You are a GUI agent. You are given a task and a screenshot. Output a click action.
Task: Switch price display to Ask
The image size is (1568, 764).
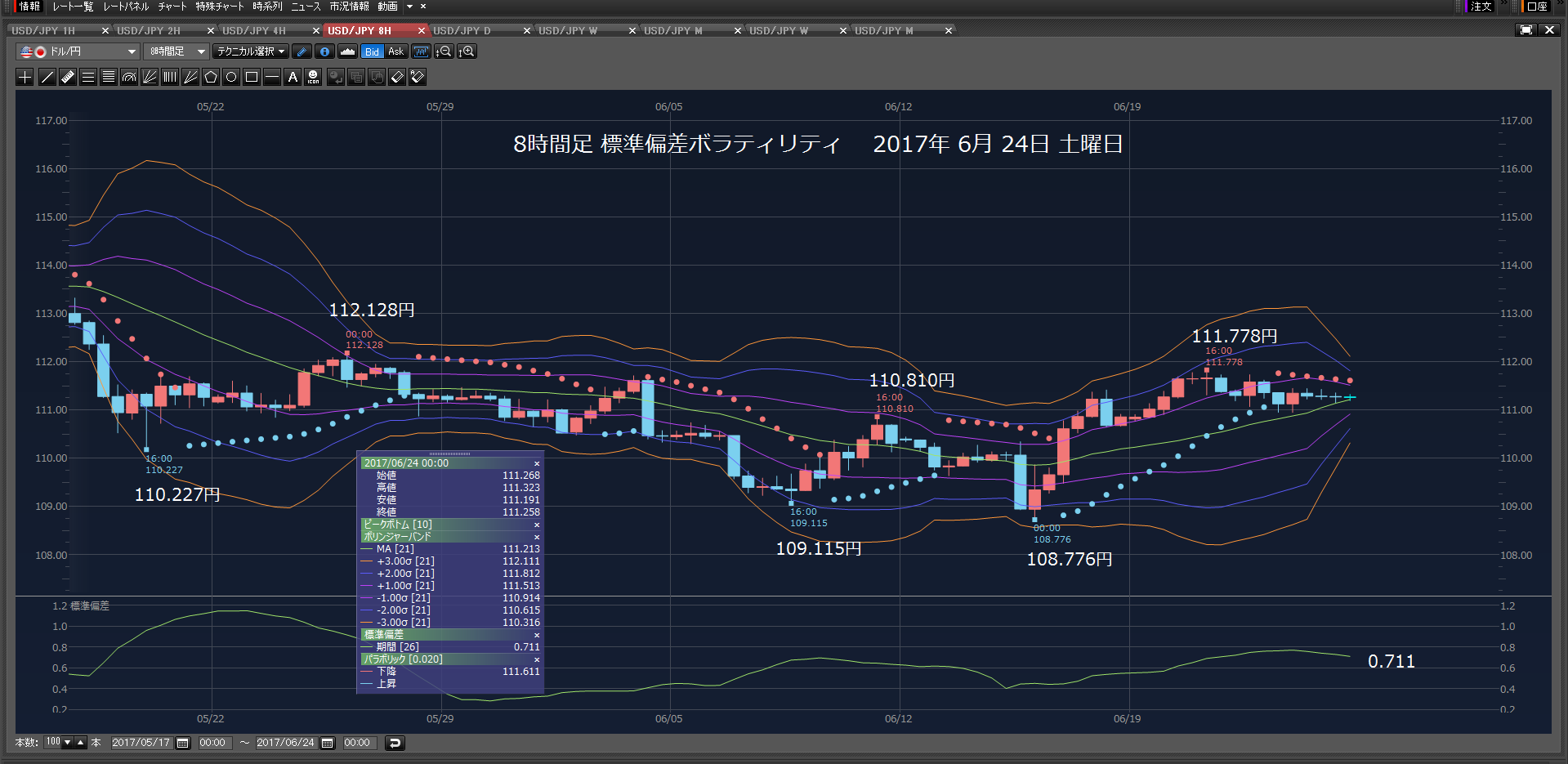(396, 51)
